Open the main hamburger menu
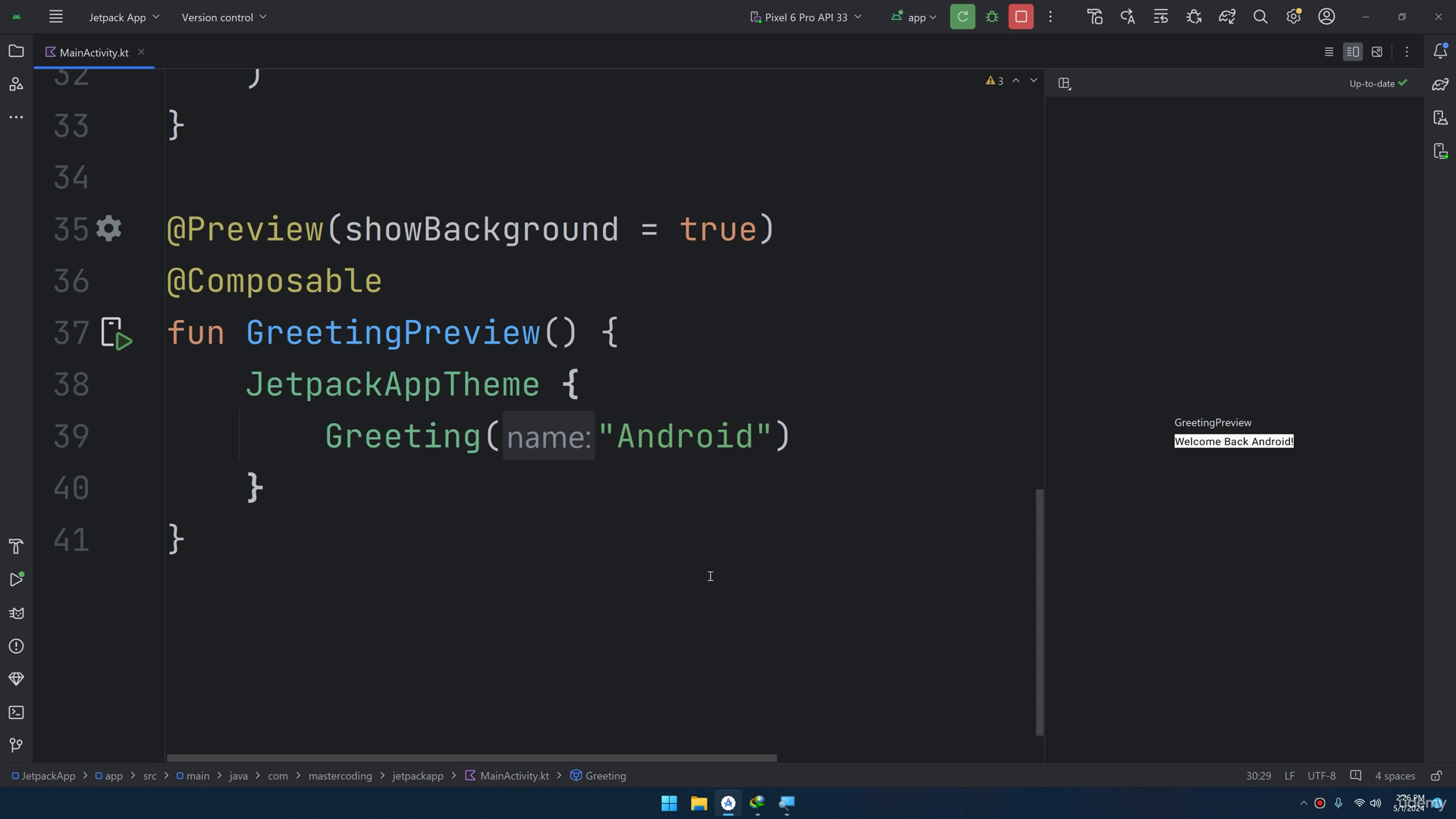 click(x=55, y=17)
